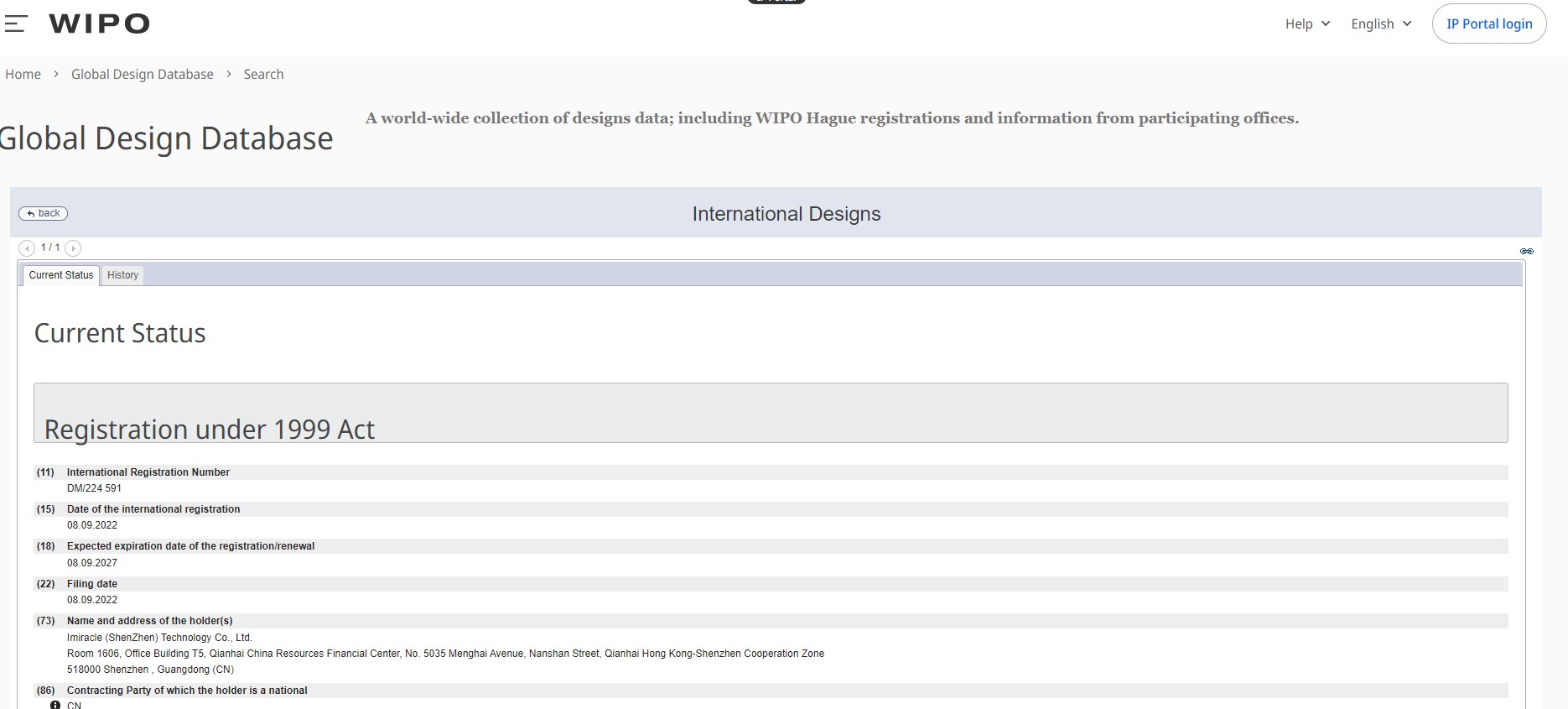This screenshot has height=709, width=1568.
Task: Click the Name and address of the holder(s) label
Action: 150,621
